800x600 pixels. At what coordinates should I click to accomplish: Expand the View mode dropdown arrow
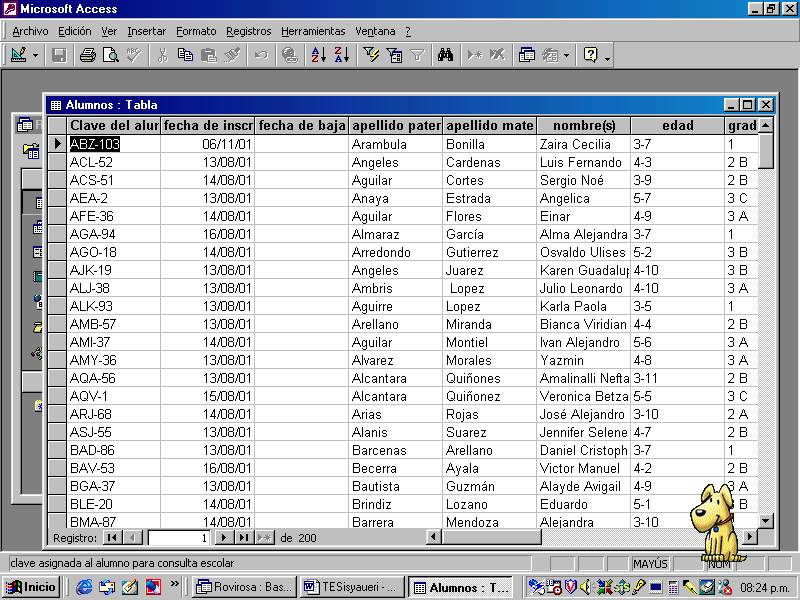(36, 55)
